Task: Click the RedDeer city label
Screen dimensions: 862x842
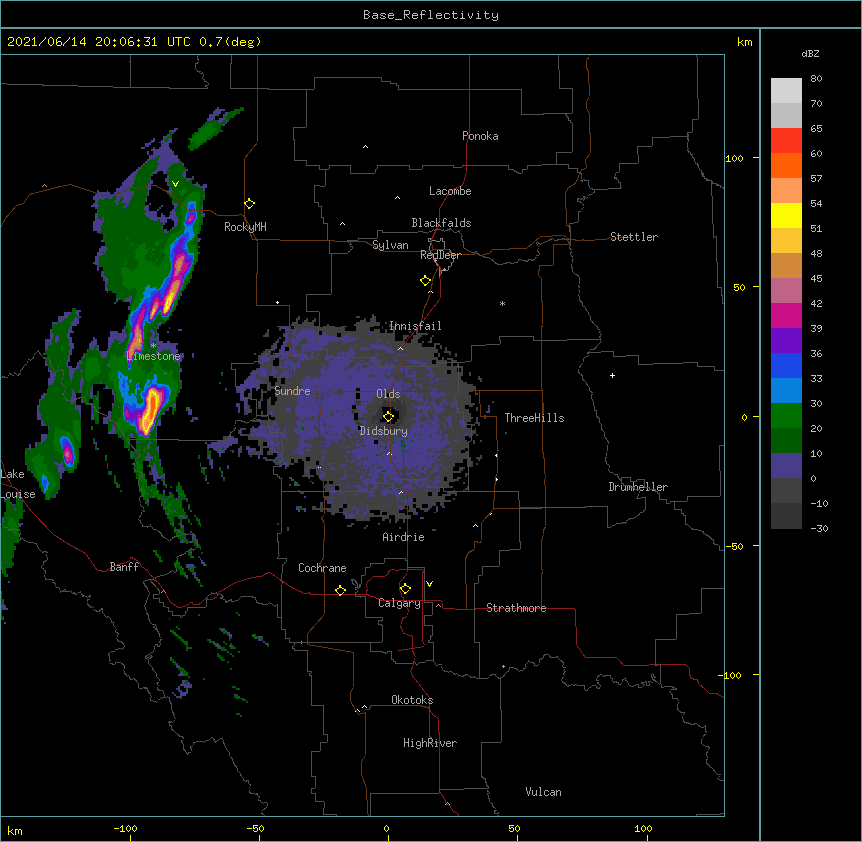Action: (440, 255)
